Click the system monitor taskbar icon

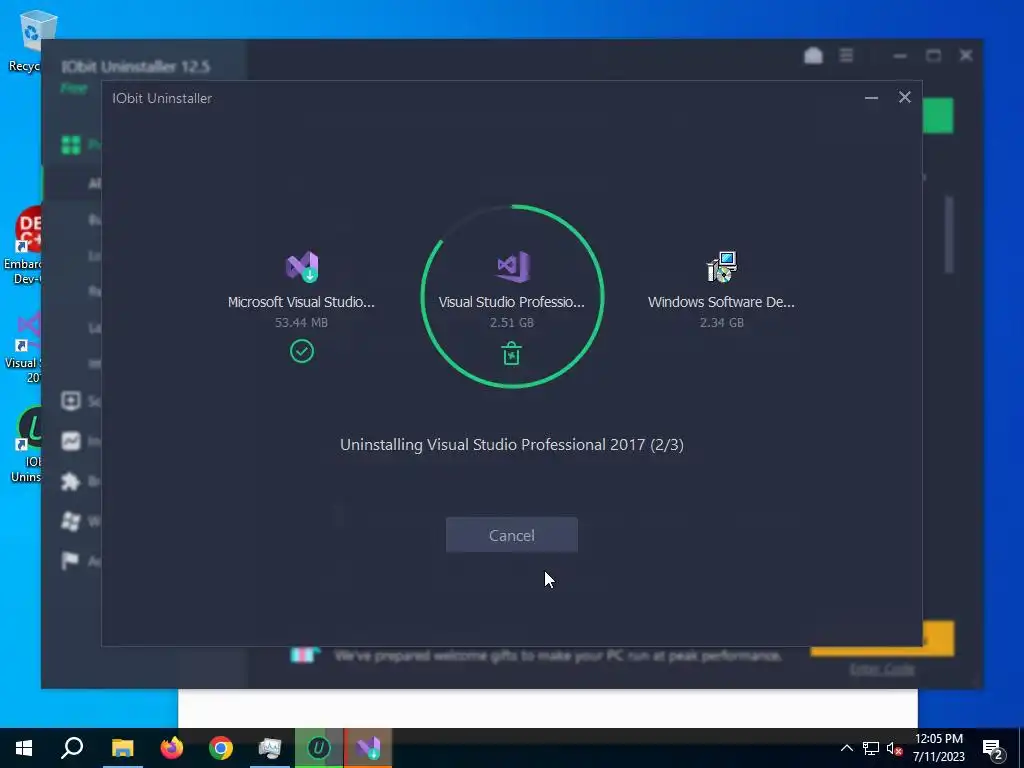point(270,748)
